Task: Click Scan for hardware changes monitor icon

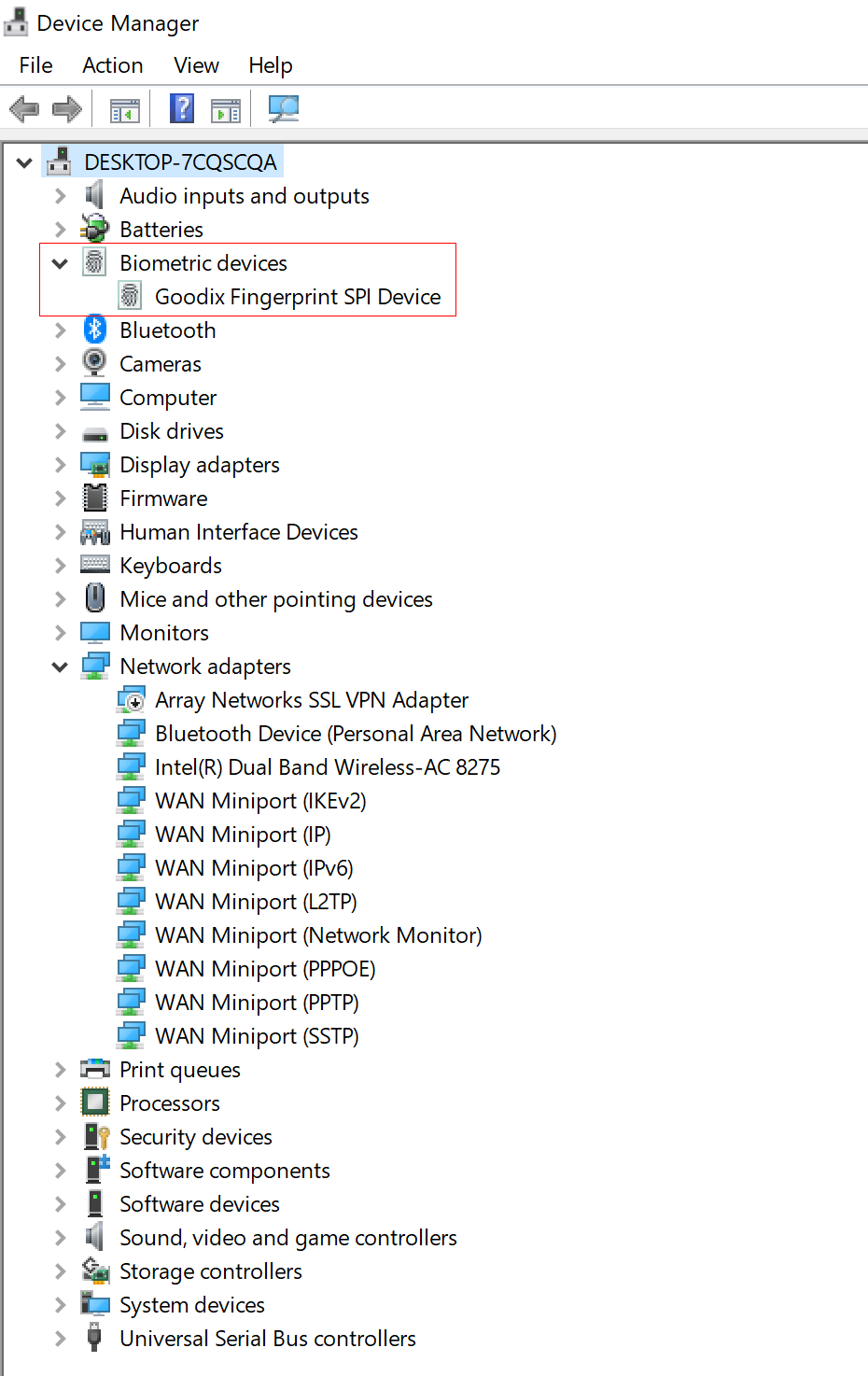Action: 284,109
